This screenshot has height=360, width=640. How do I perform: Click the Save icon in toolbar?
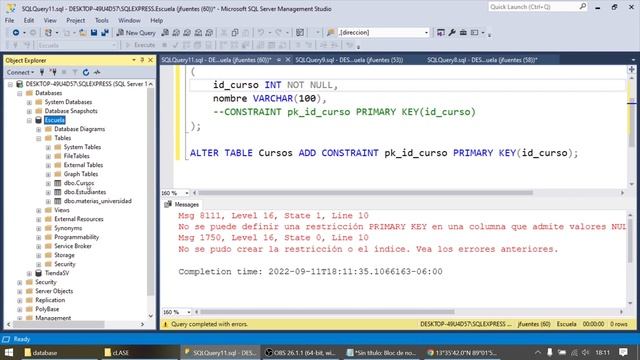94,33
